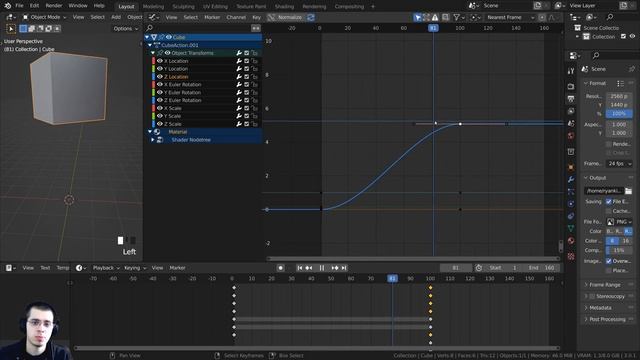Image resolution: width=640 pixels, height=360 pixels.
Task: Collapse the Cube channel tree row
Action: [147, 37]
